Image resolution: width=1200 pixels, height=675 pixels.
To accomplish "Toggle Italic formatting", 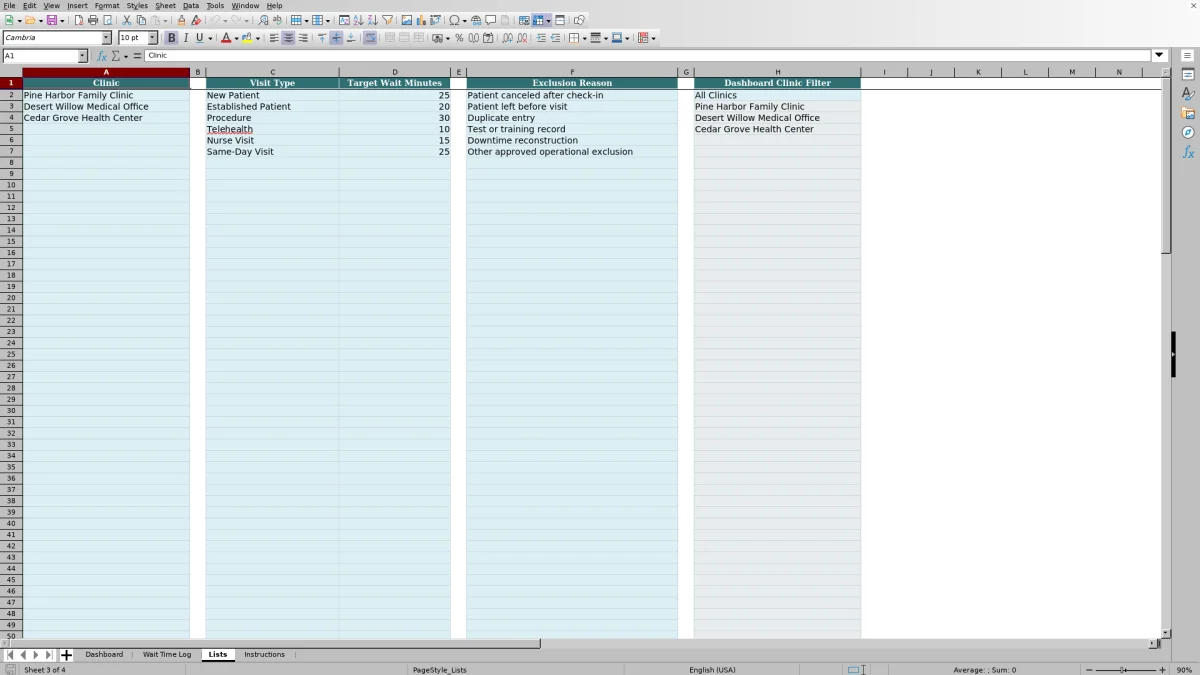I will (x=185, y=38).
